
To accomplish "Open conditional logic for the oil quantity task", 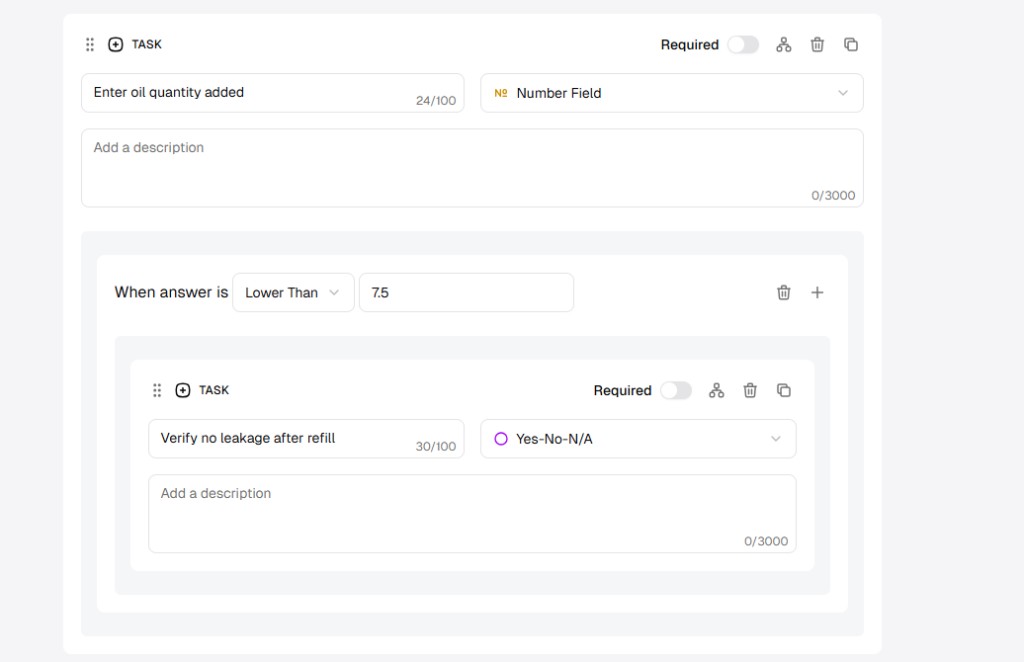I will click(x=784, y=44).
